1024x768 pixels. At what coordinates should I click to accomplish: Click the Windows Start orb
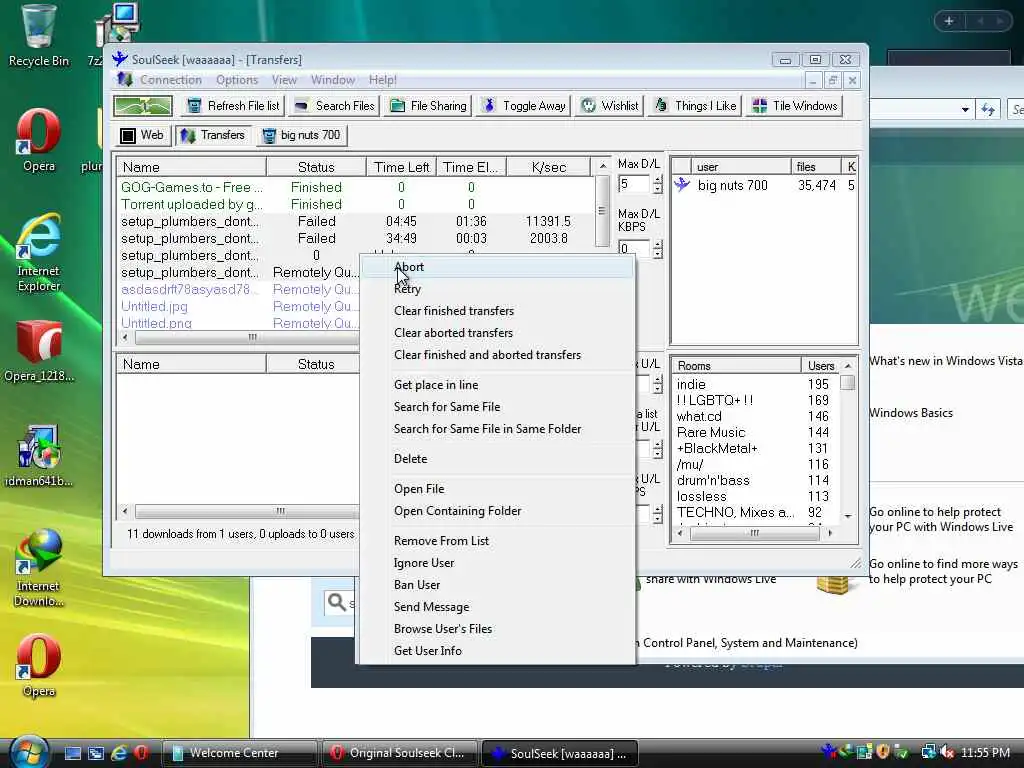point(29,751)
